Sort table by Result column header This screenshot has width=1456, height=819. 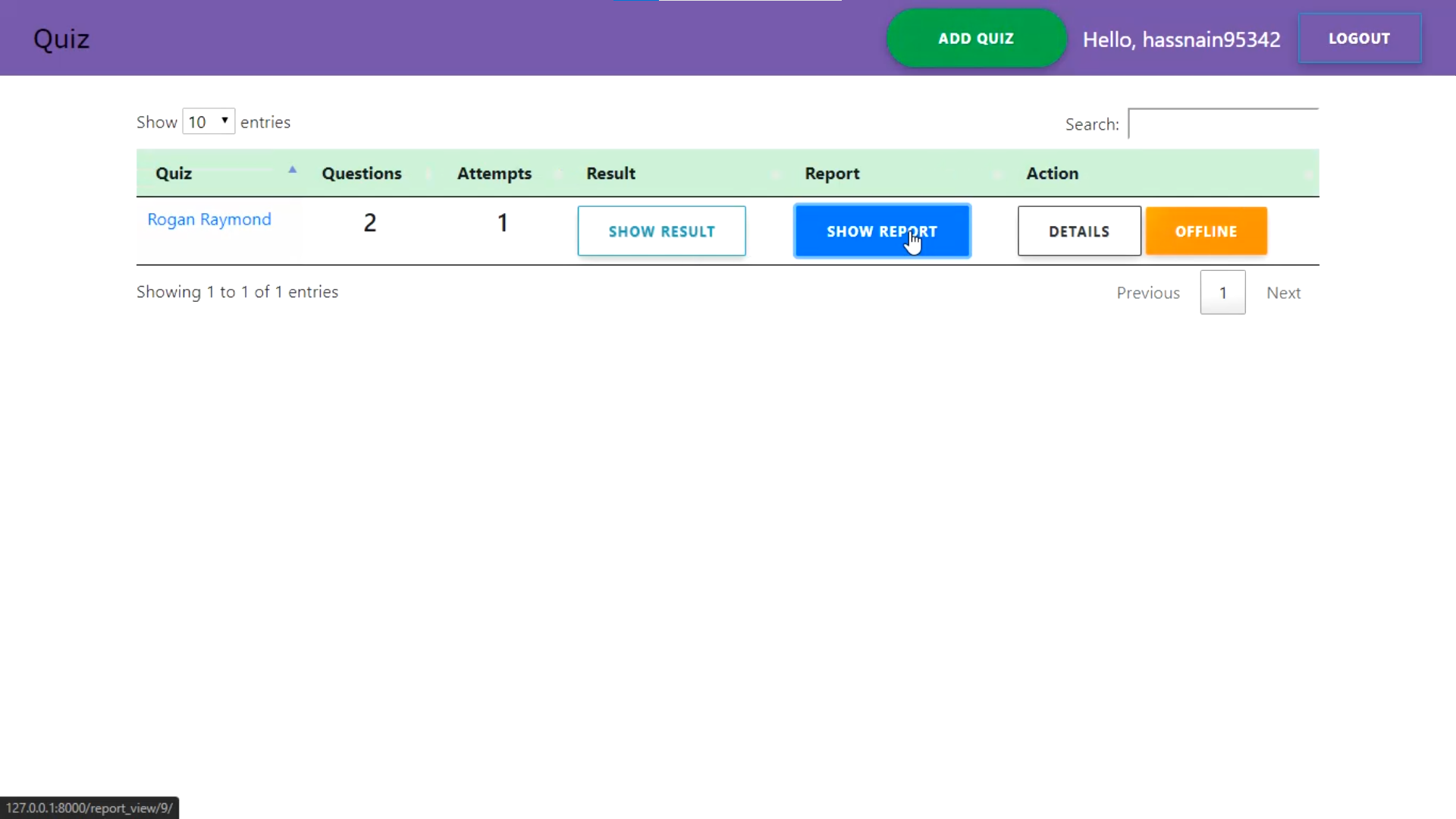click(610, 174)
